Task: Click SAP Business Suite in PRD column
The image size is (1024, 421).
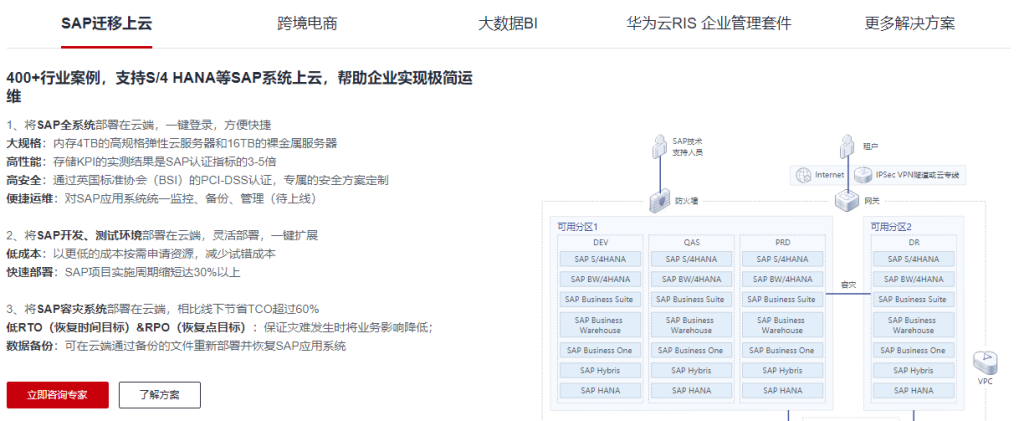Action: [x=781, y=299]
